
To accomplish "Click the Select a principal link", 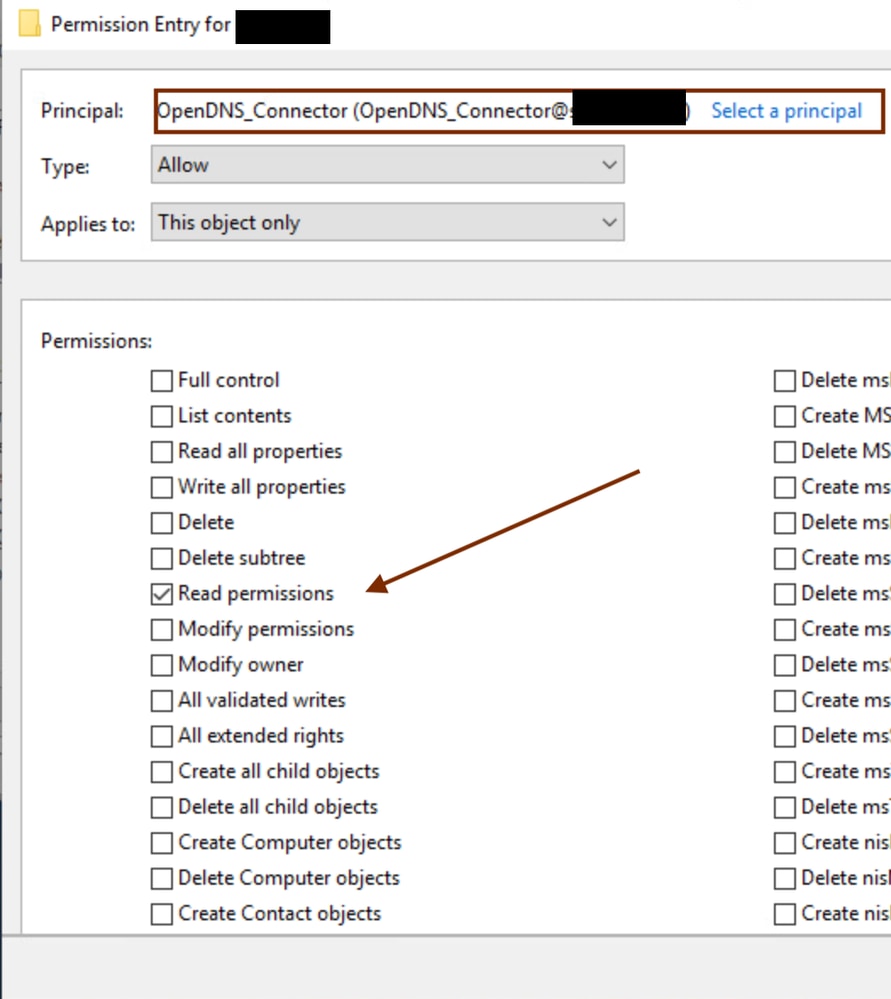I will click(x=786, y=111).
